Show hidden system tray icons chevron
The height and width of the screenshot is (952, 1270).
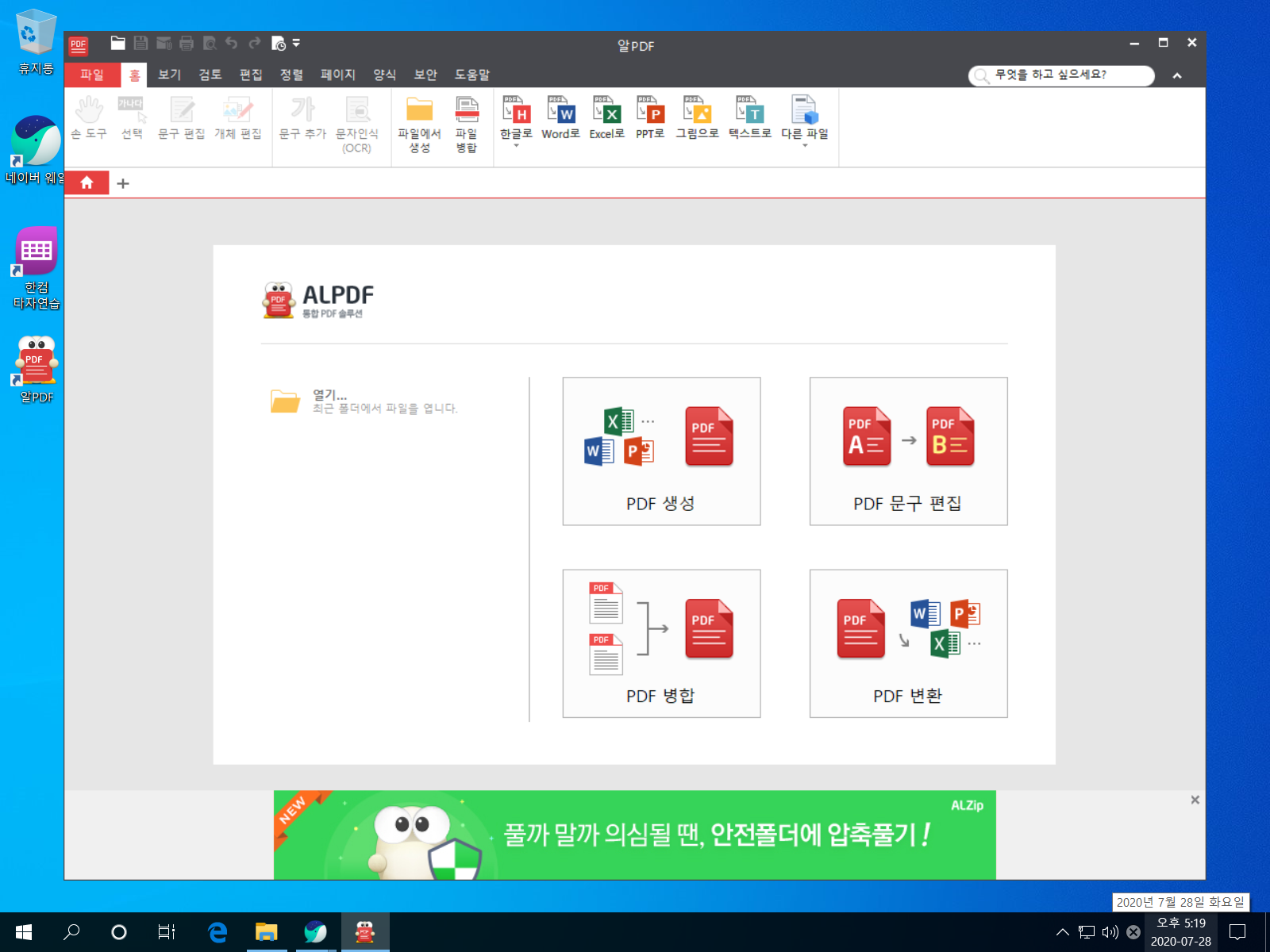(x=1062, y=932)
